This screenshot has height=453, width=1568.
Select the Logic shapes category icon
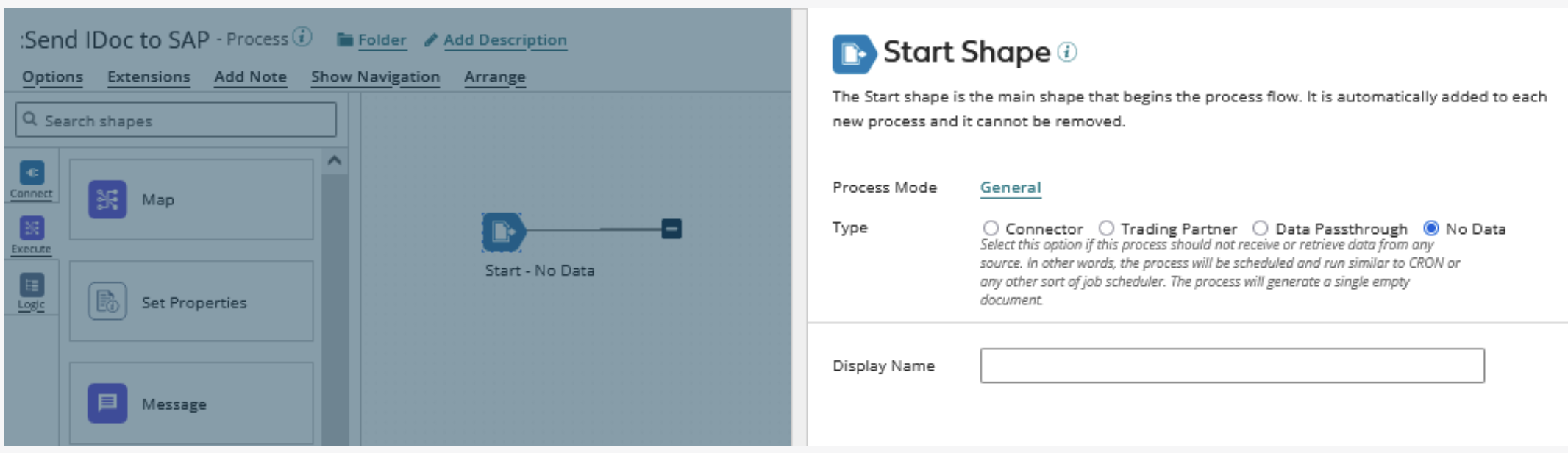(32, 285)
